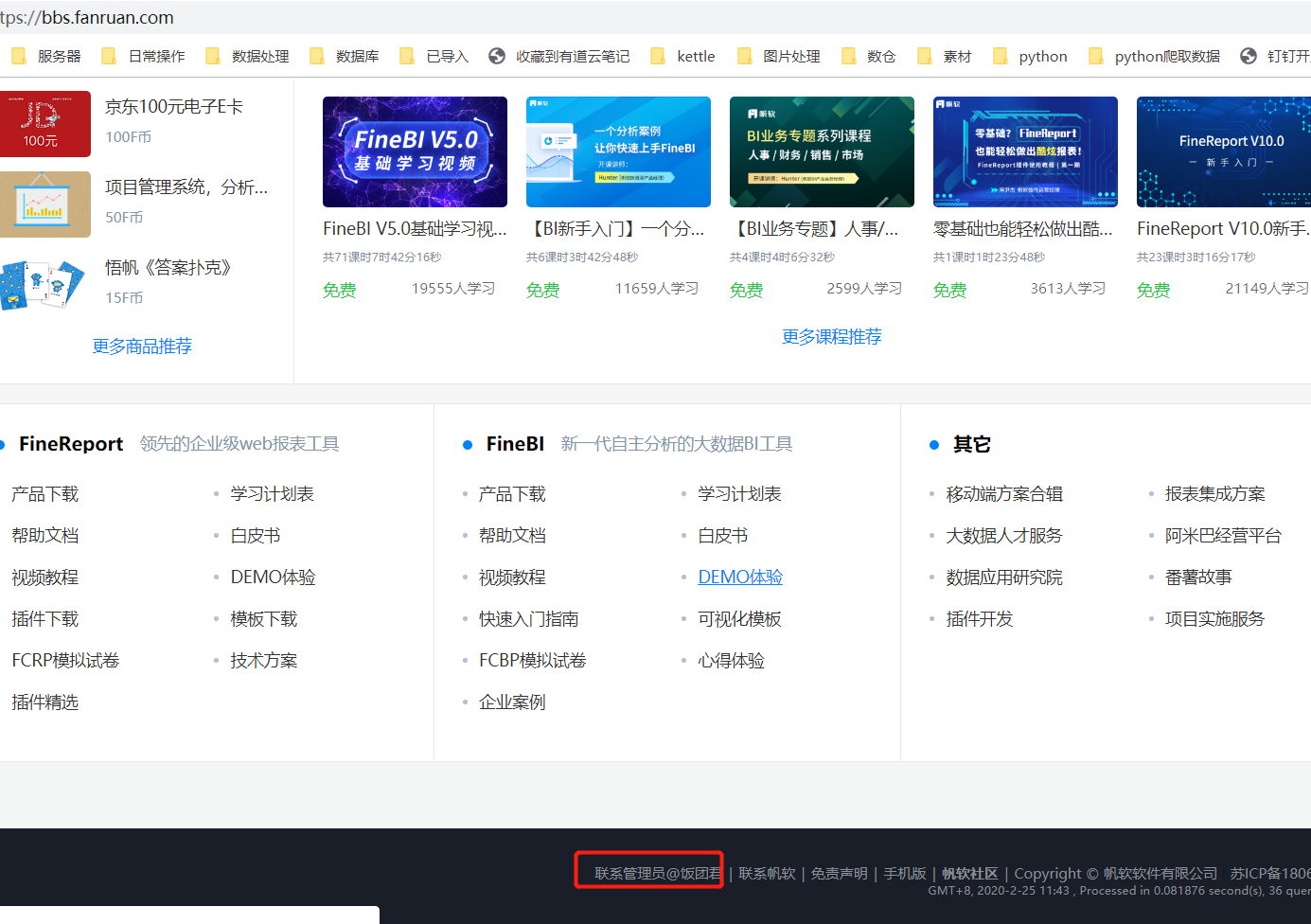Image resolution: width=1311 pixels, height=924 pixels.
Task: Open 项目实施服务 link
Action: [1215, 619]
